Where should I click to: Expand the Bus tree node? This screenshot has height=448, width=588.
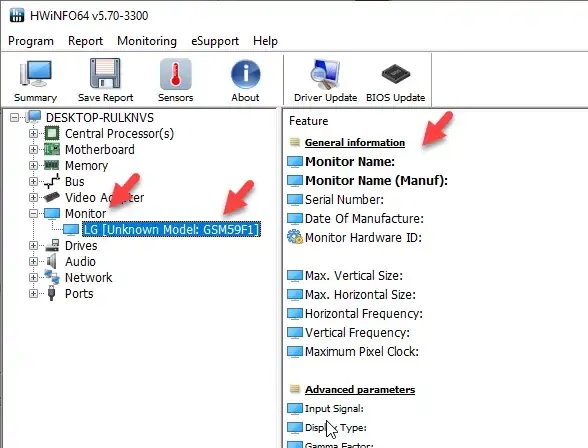click(33, 181)
